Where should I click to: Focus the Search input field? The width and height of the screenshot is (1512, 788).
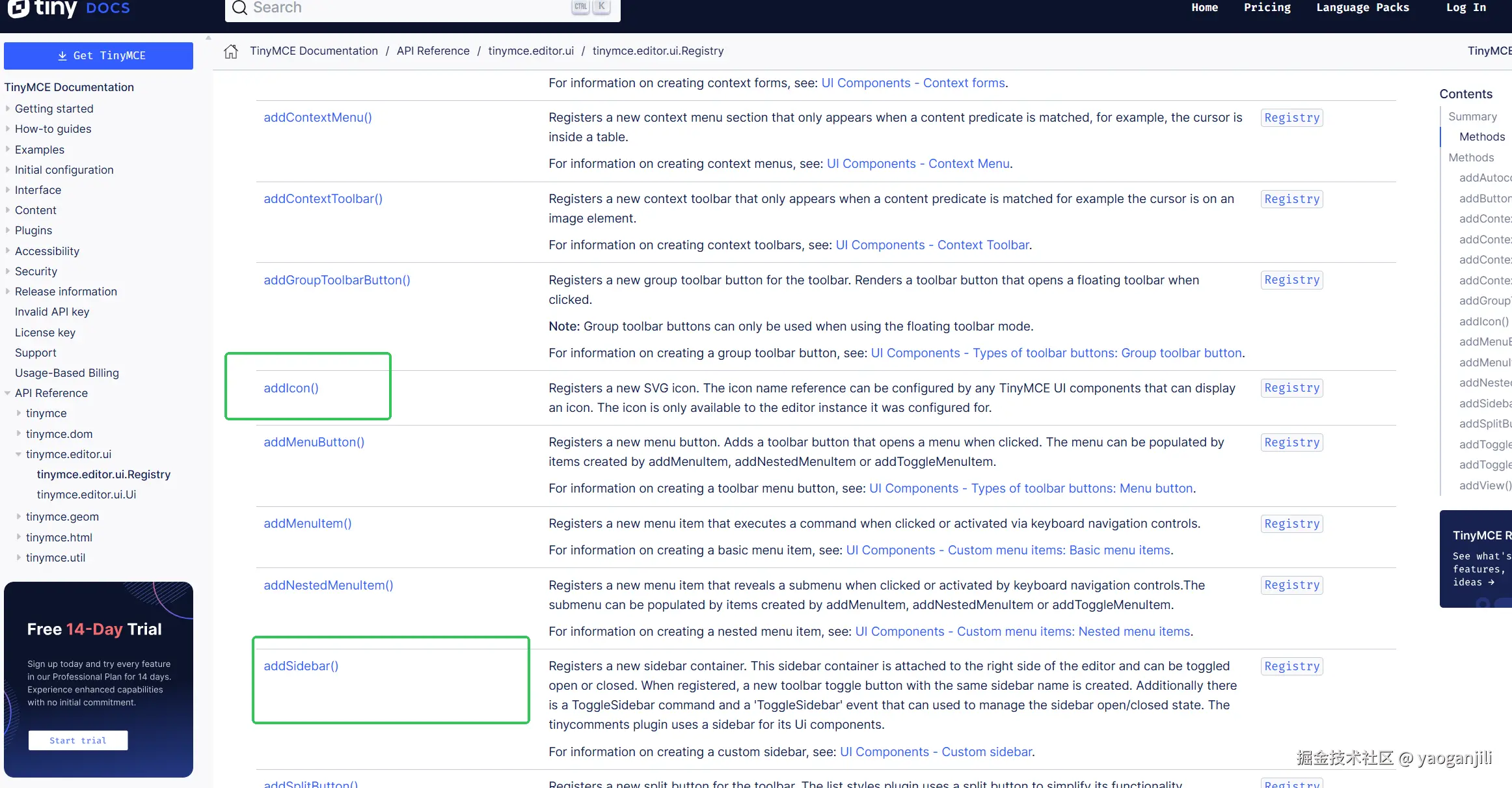pos(403,8)
